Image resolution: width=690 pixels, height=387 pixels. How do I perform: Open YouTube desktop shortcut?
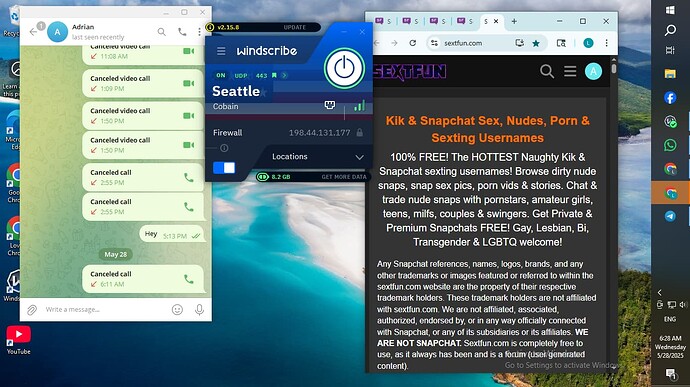pos(18,340)
